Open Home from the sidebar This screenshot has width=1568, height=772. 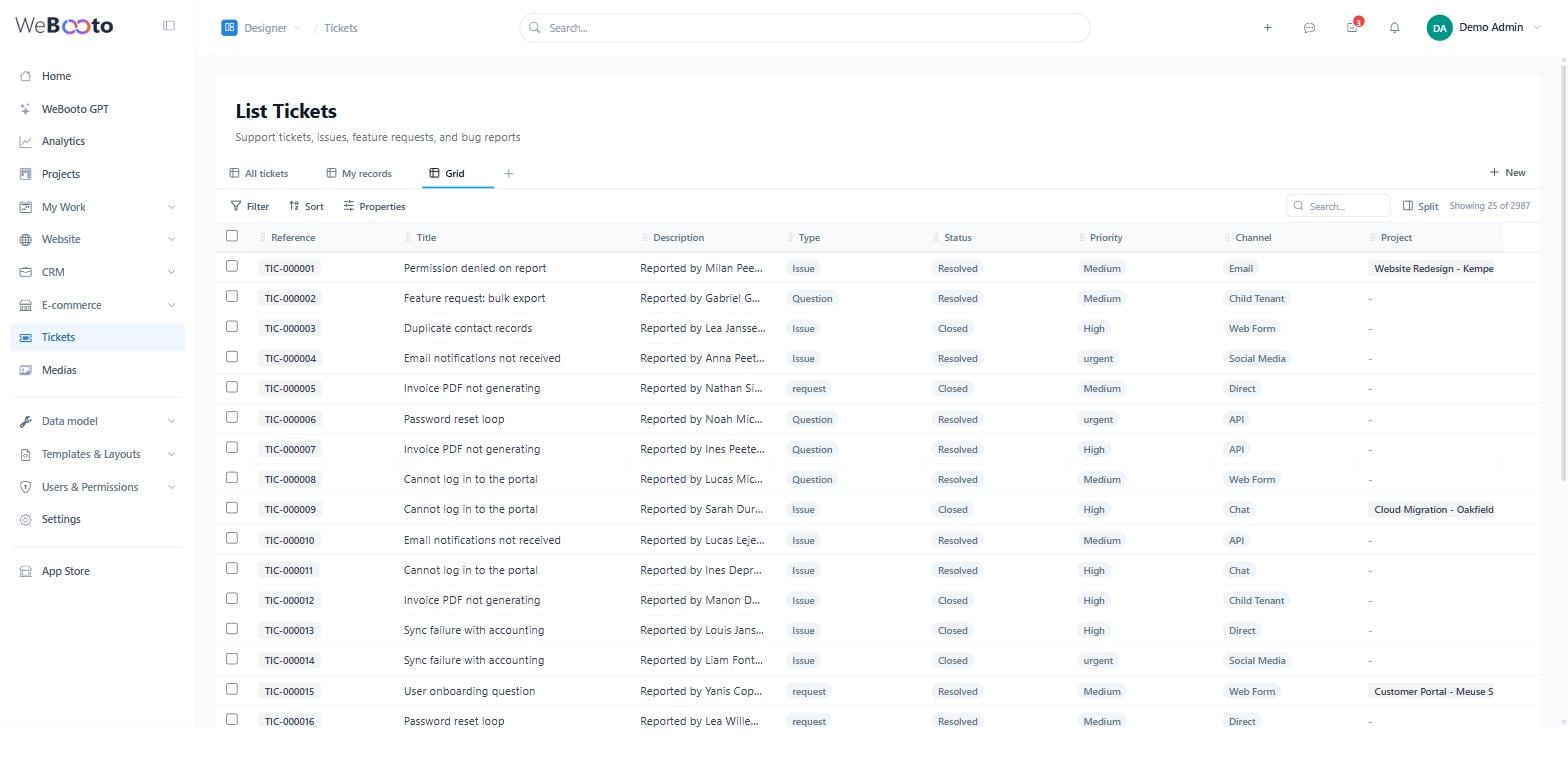coord(98,76)
